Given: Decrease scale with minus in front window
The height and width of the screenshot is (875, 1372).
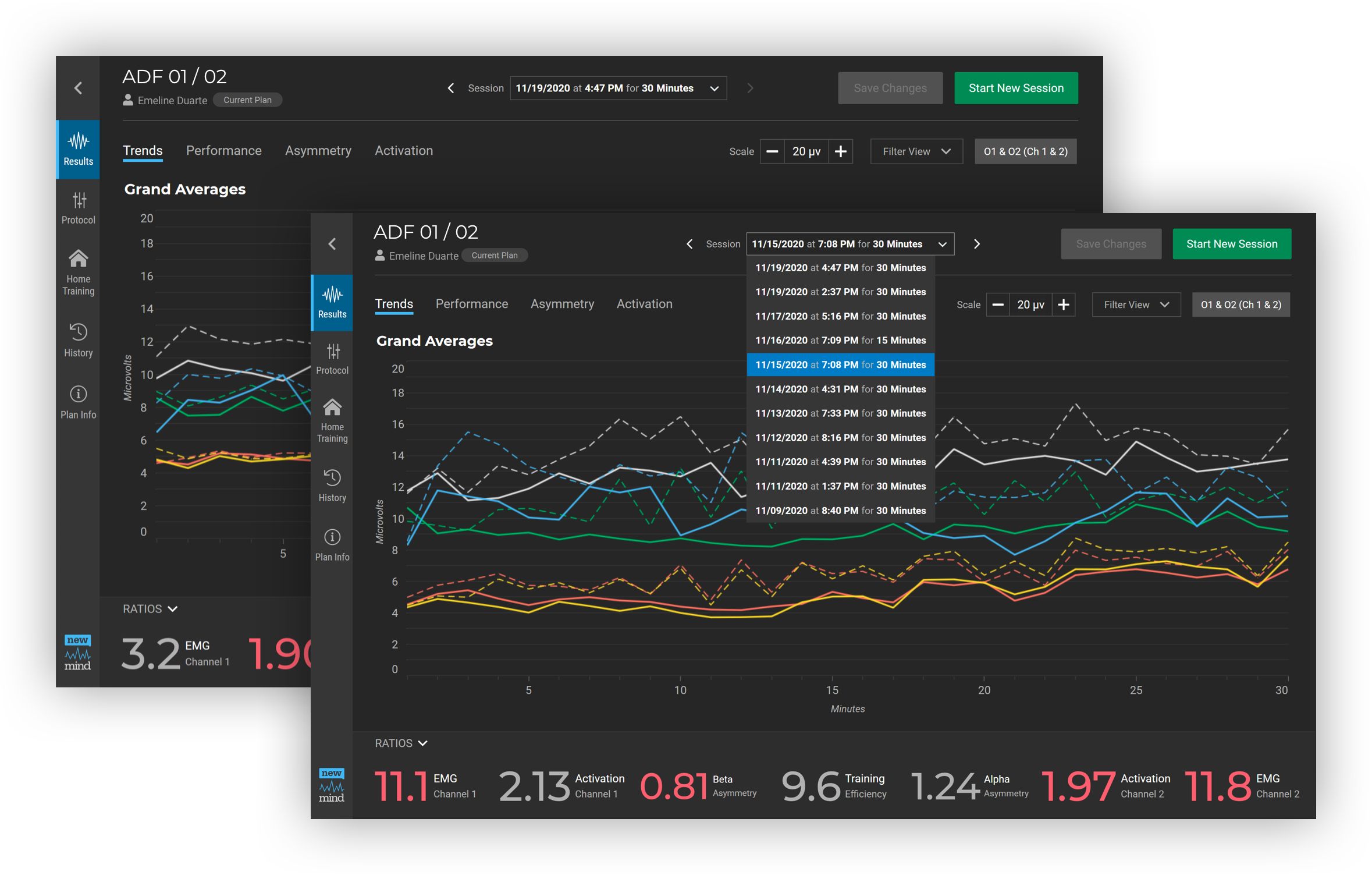Looking at the screenshot, I should pos(997,304).
